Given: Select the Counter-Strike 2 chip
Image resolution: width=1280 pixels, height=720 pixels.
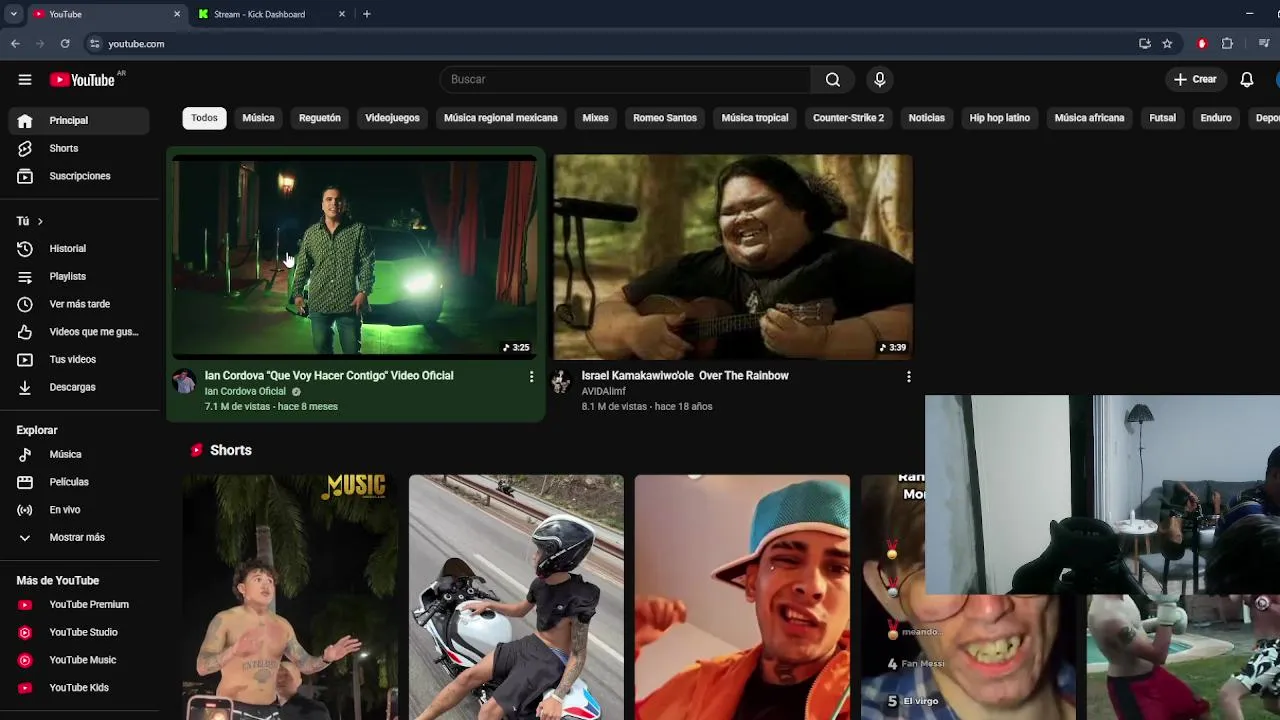Looking at the screenshot, I should (x=848, y=118).
